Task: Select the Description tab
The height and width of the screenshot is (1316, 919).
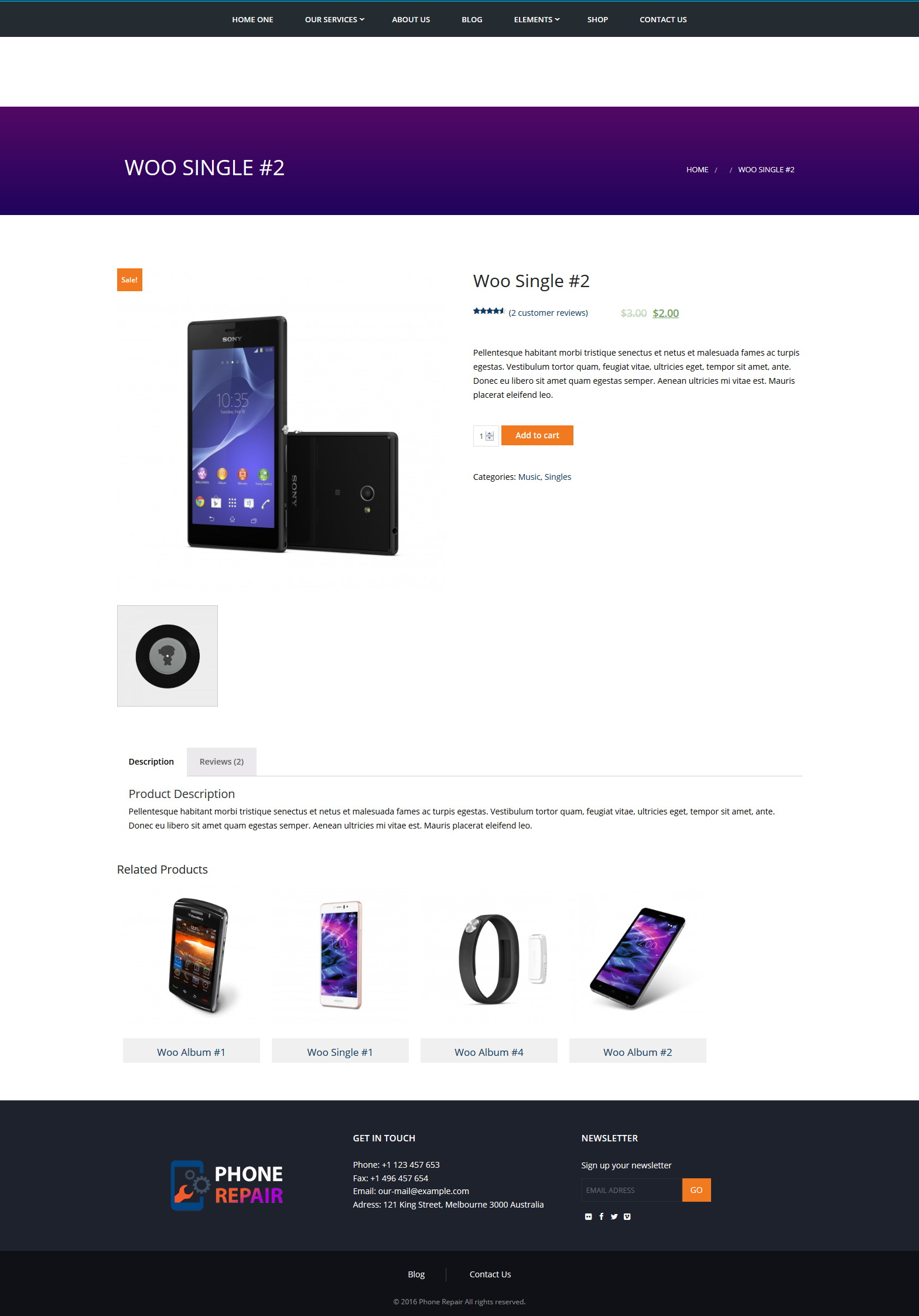Action: coord(151,762)
